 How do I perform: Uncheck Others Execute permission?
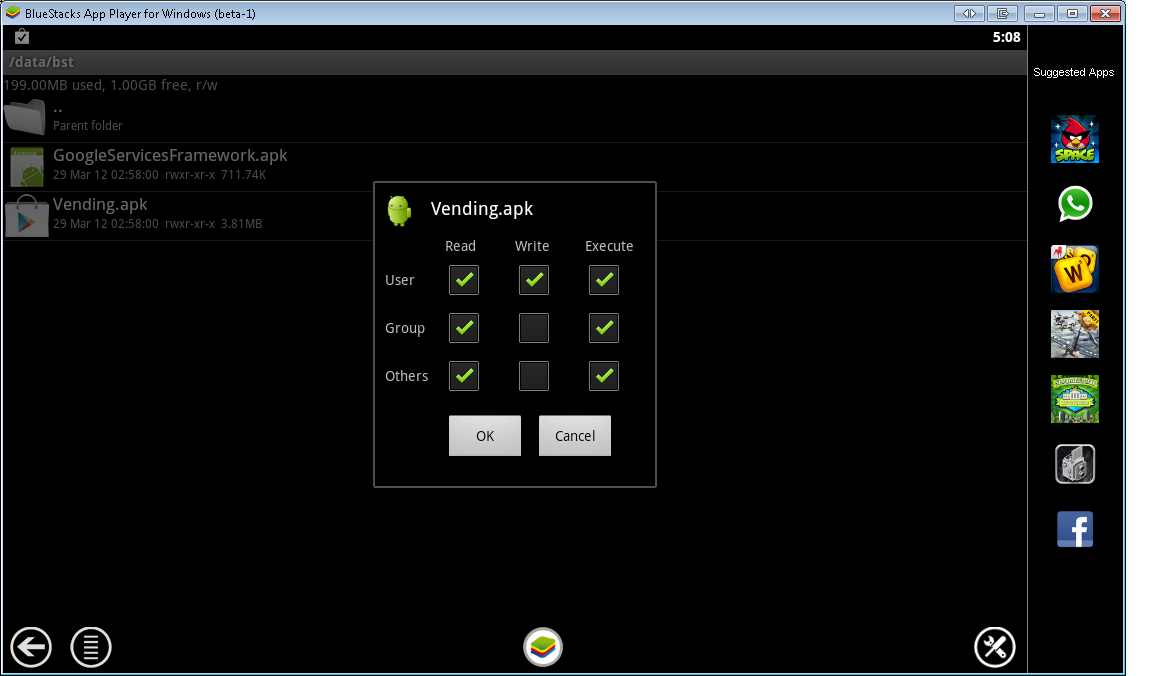[x=604, y=376]
